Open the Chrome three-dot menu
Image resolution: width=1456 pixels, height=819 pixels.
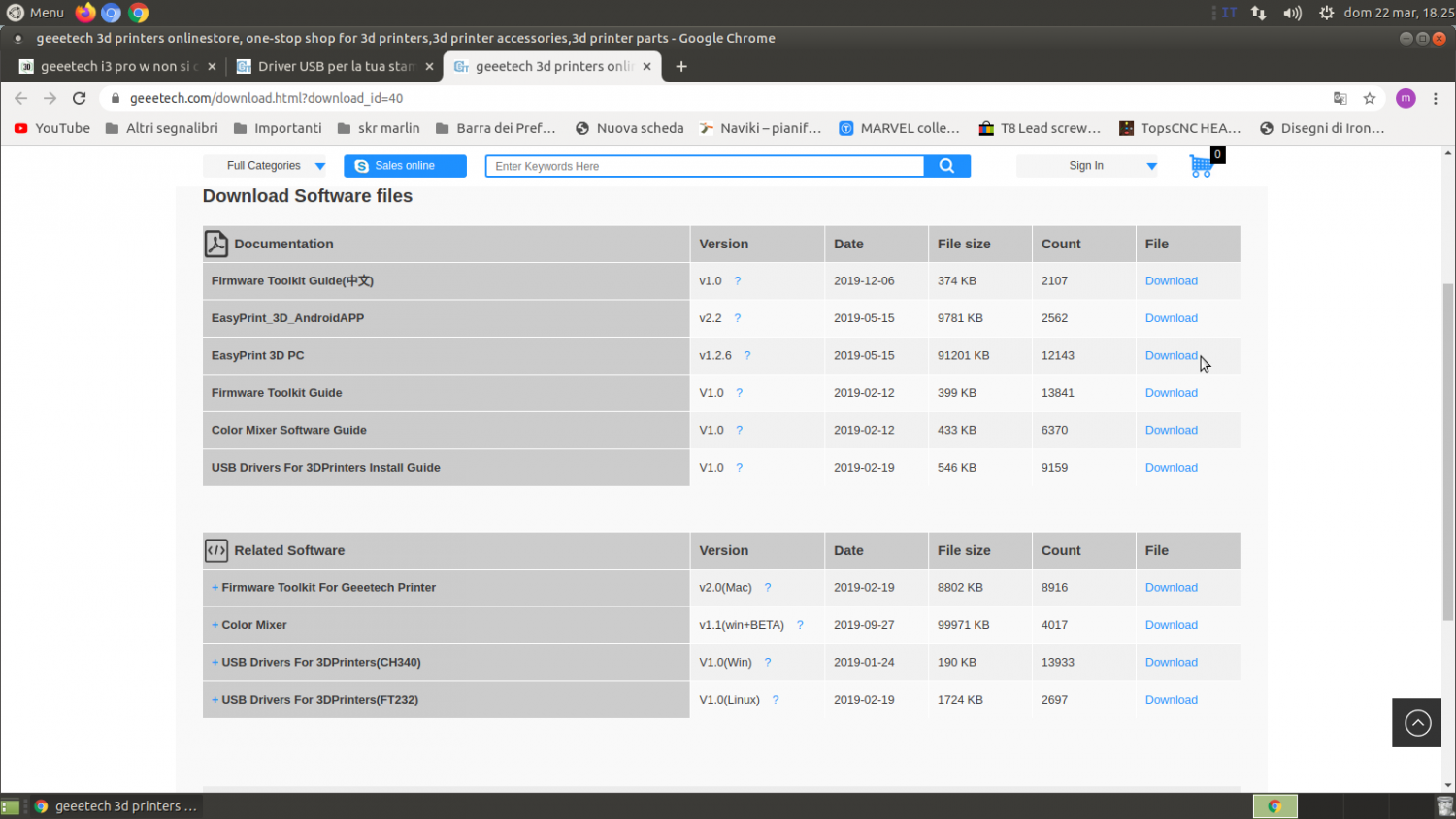pos(1436,98)
